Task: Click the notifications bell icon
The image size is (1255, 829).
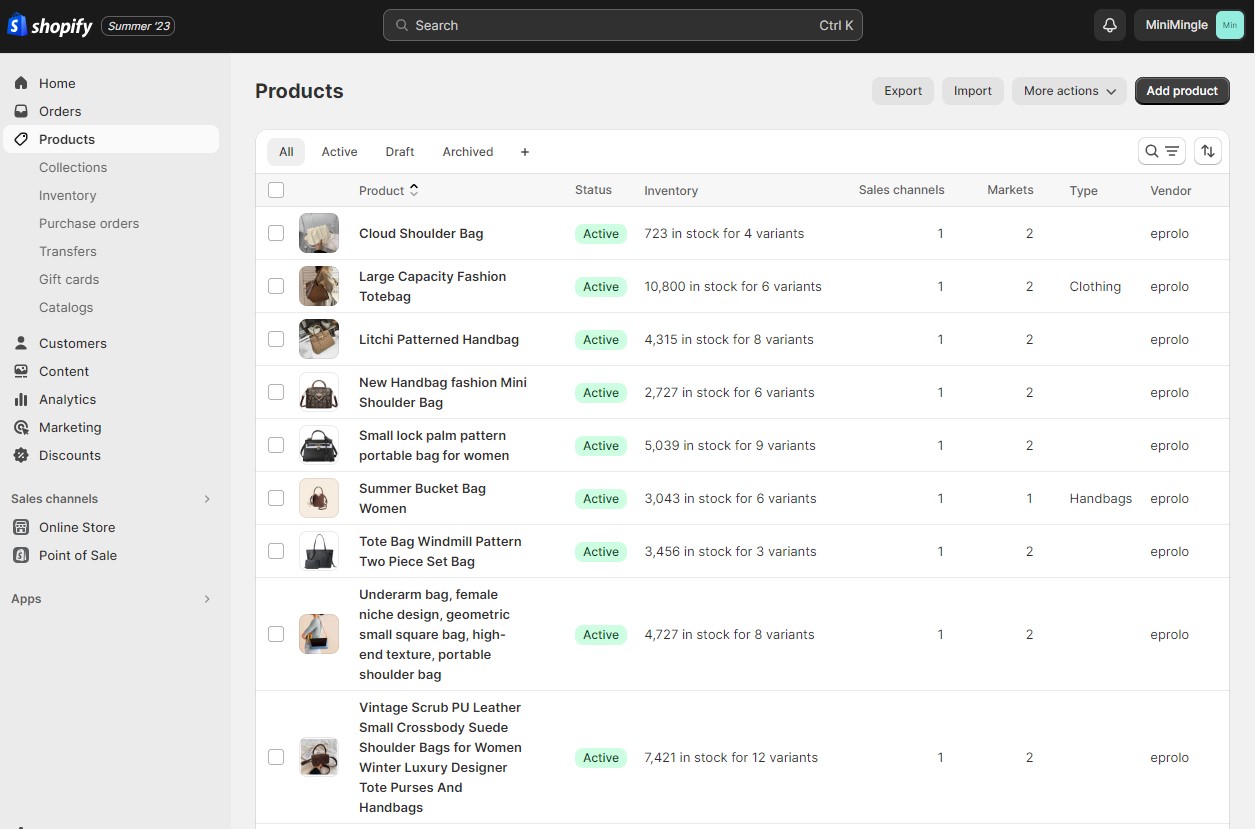Action: (1109, 25)
